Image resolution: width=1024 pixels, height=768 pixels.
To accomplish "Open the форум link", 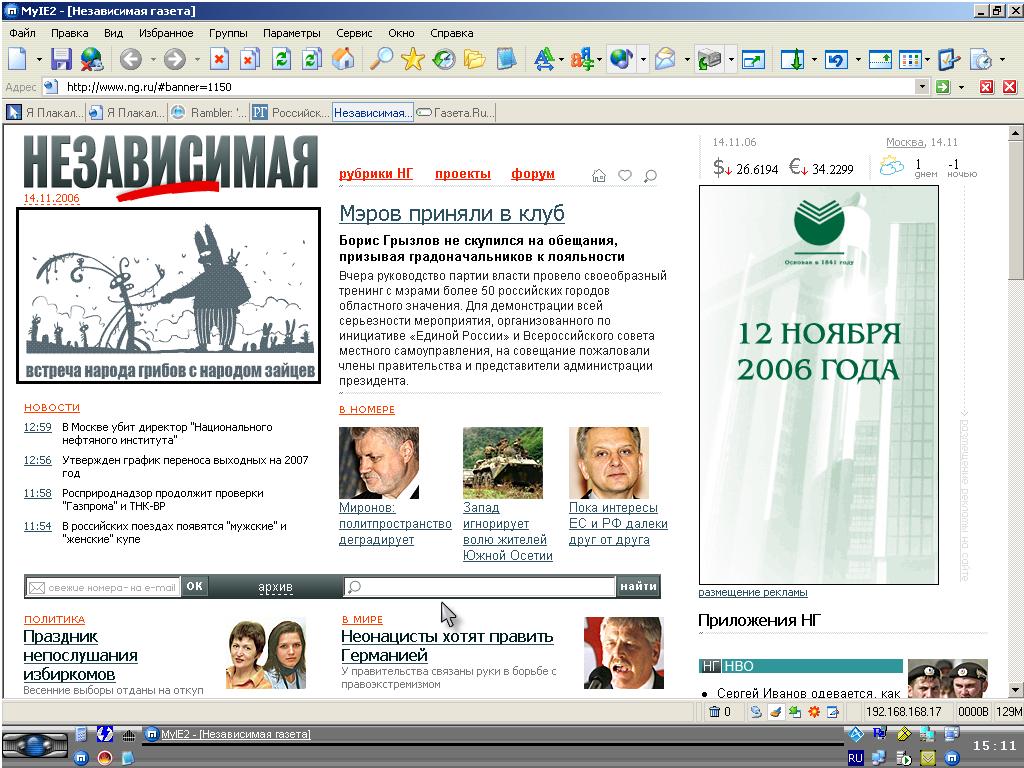I will tap(533, 173).
